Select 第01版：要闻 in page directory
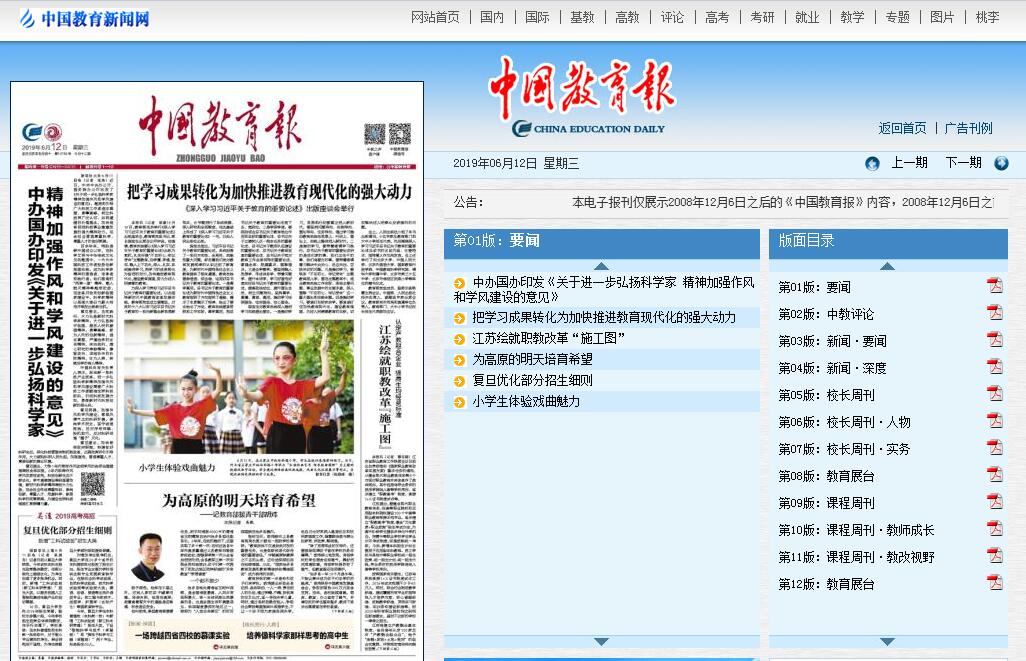The height and width of the screenshot is (661, 1026). 815,287
